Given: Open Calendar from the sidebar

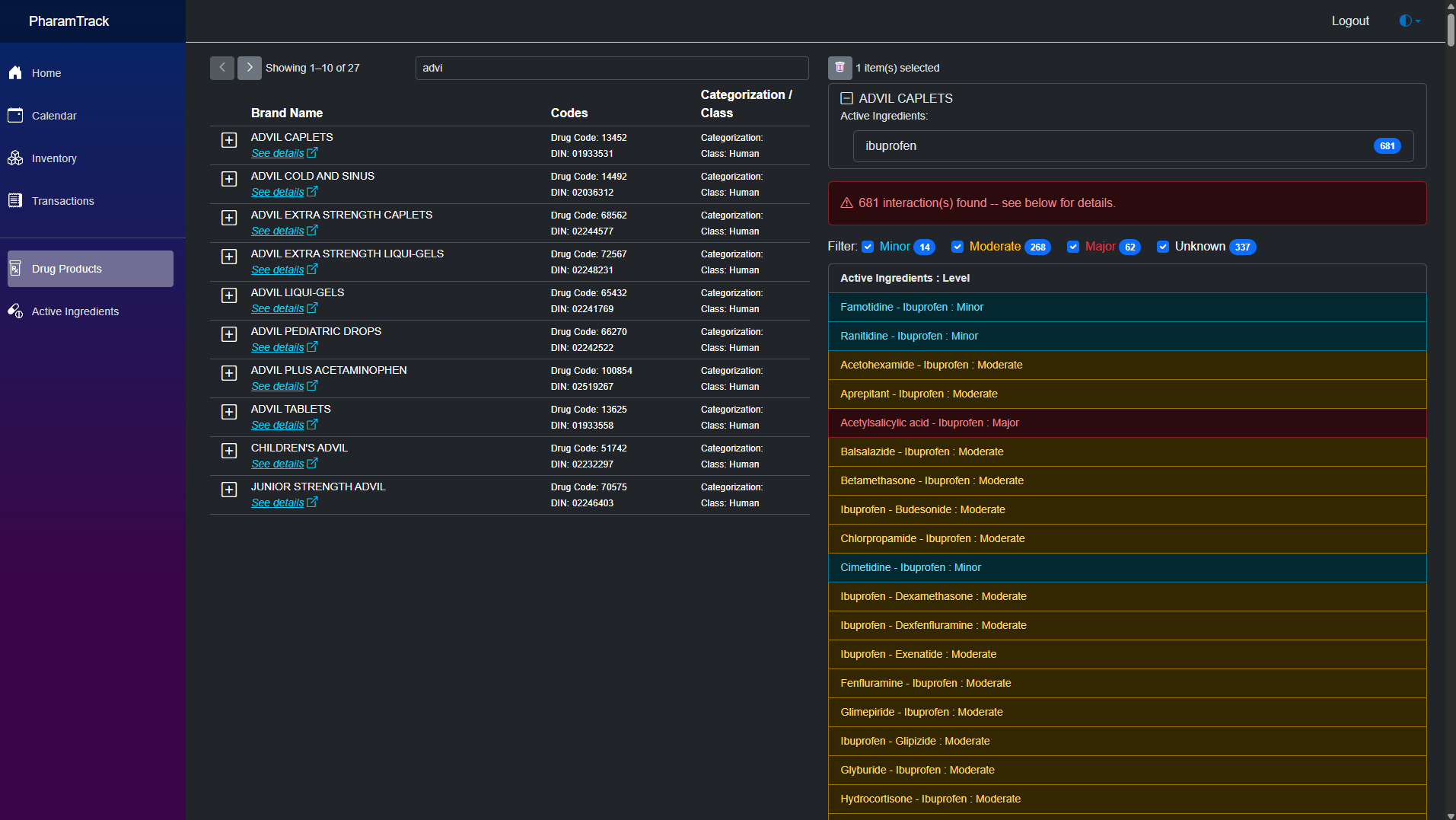Looking at the screenshot, I should click(x=53, y=116).
